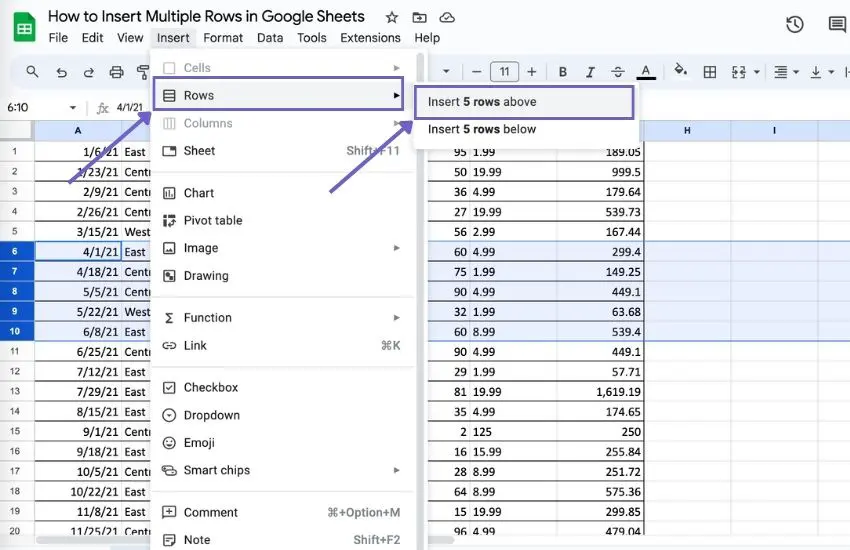Insert a Checkbox
Image resolution: width=850 pixels, height=550 pixels.
coord(282,387)
